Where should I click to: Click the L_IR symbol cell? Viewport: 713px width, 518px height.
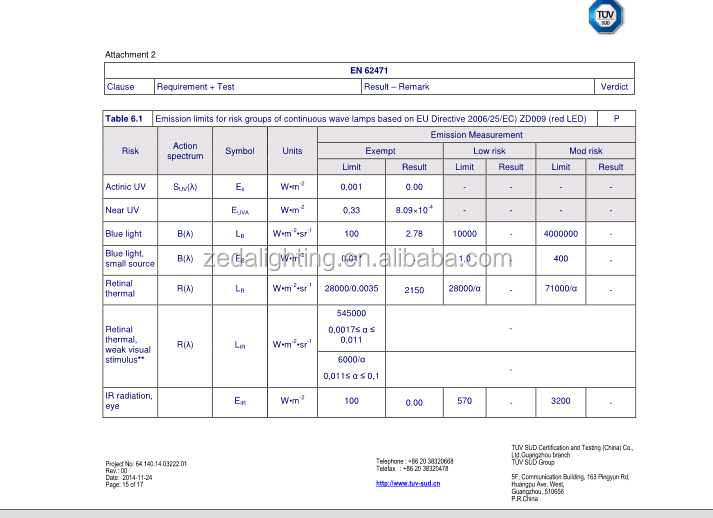[x=240, y=345]
